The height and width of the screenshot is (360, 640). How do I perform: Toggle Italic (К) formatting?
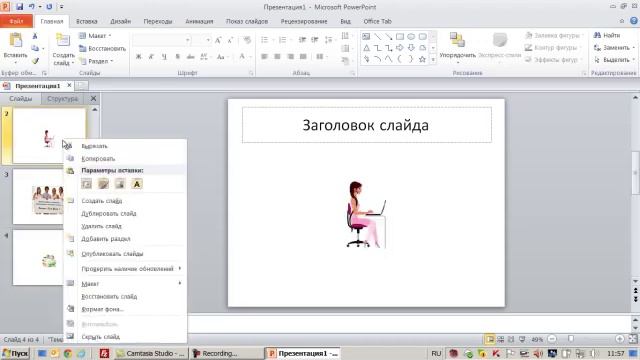click(151, 57)
